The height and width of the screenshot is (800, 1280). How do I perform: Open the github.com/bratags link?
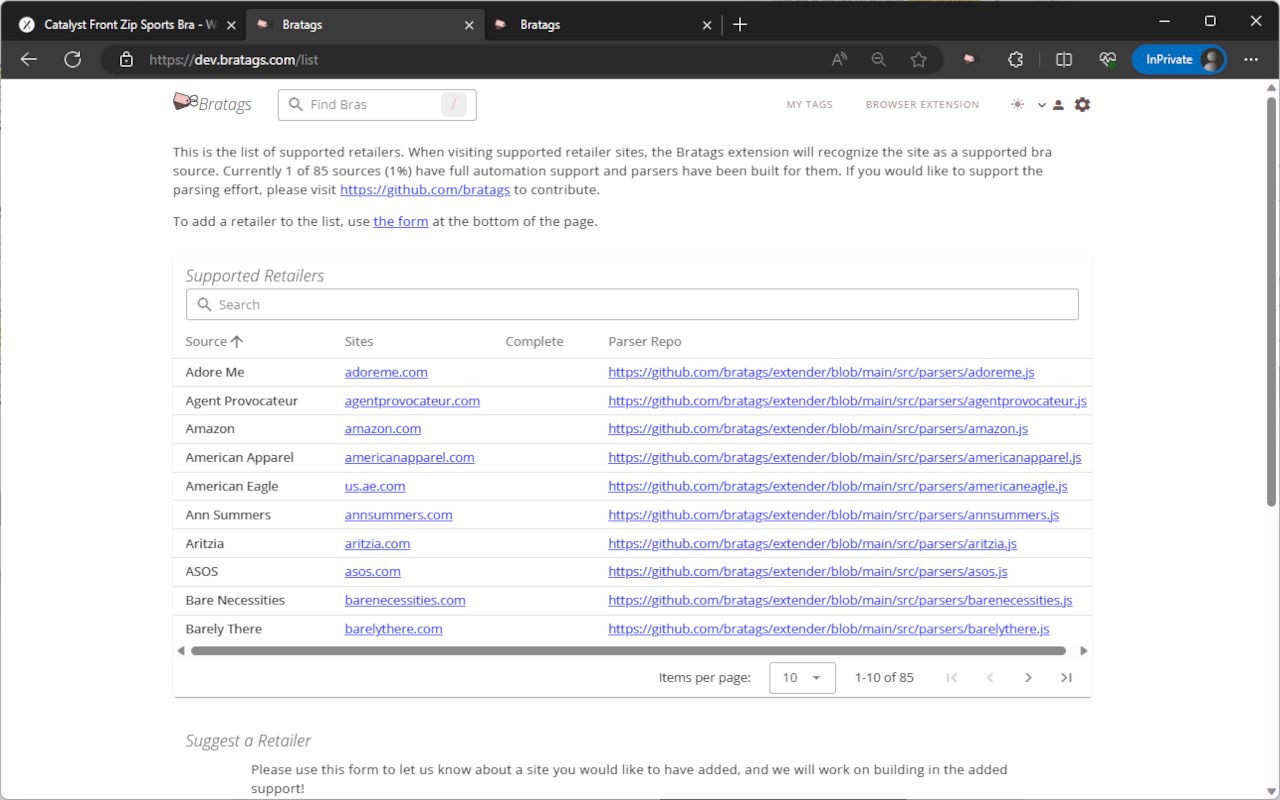(425, 190)
